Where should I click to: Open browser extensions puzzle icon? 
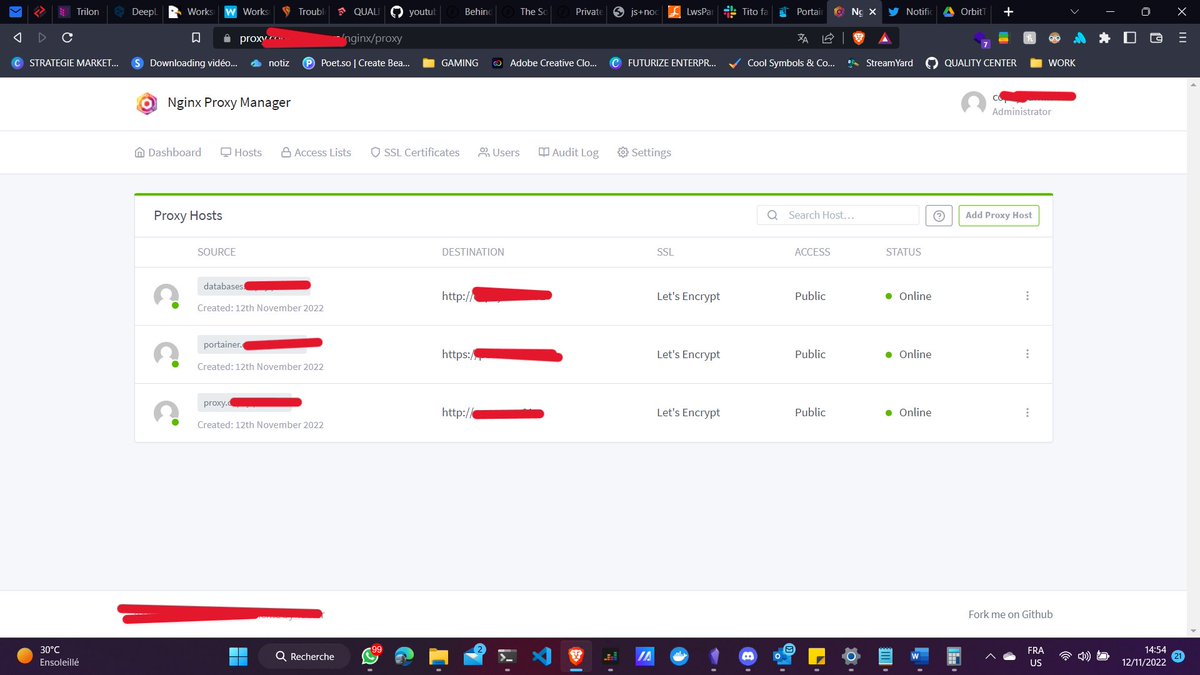(x=1104, y=38)
